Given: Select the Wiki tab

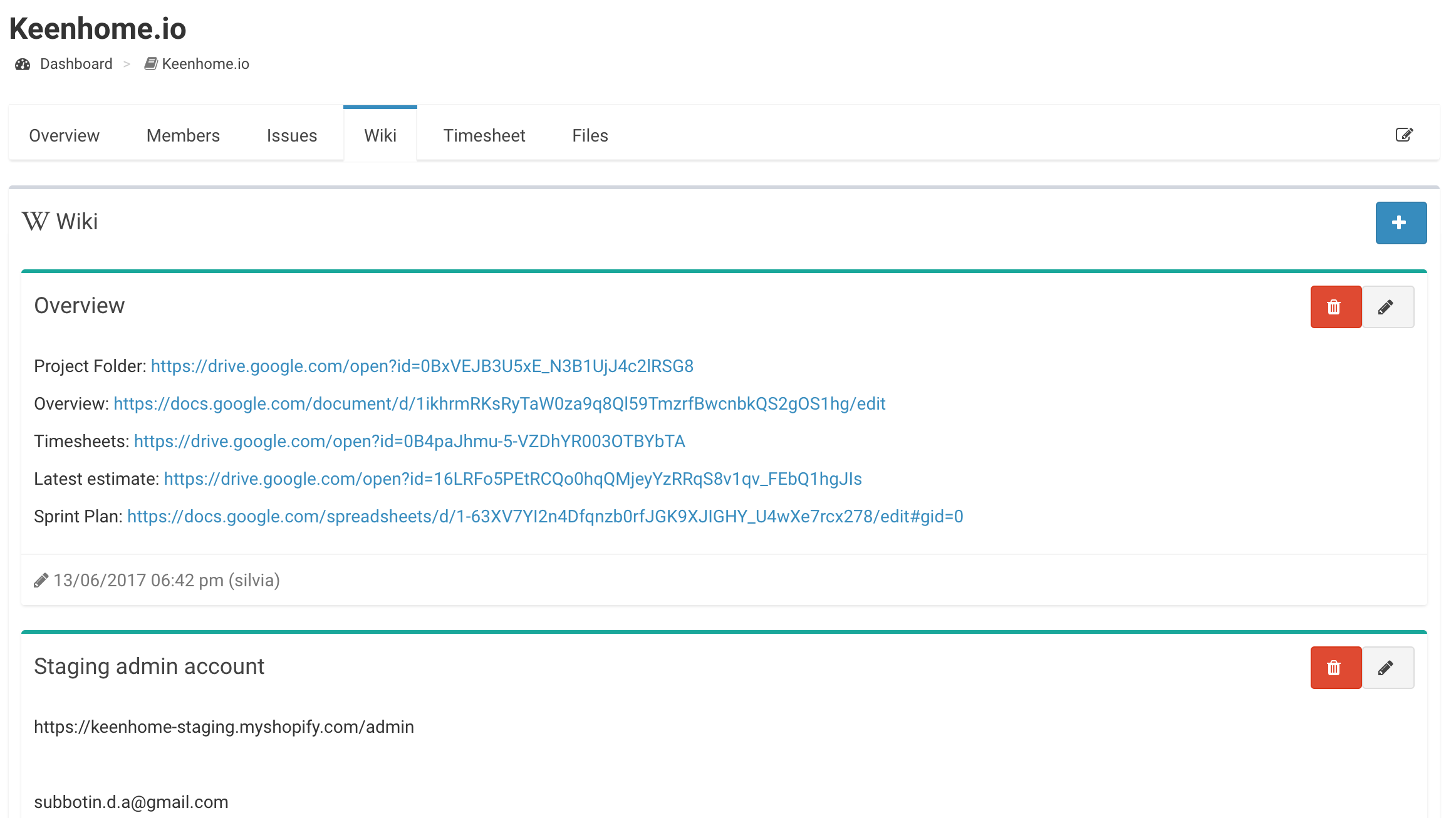Looking at the screenshot, I should pyautogui.click(x=380, y=135).
